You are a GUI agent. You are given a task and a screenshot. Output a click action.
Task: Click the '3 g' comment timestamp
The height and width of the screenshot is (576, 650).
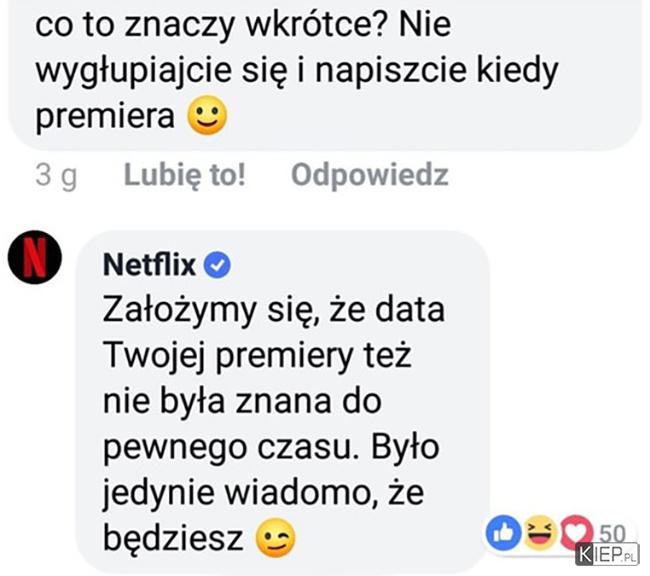[x=56, y=176]
